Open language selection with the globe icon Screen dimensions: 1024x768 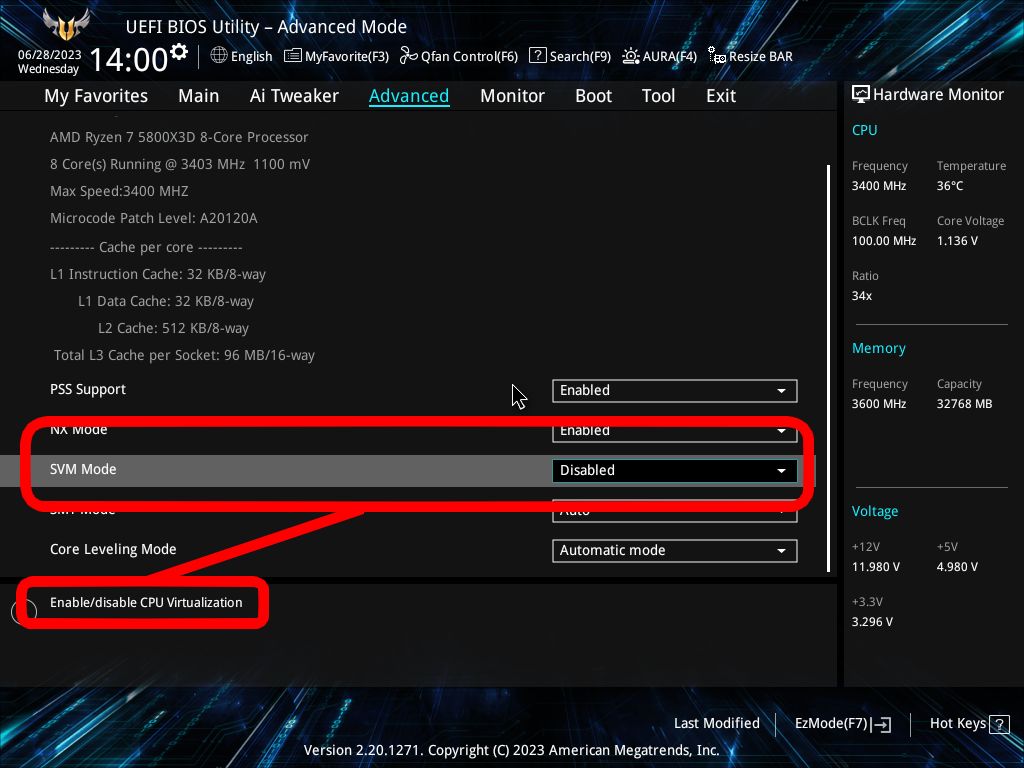point(219,56)
